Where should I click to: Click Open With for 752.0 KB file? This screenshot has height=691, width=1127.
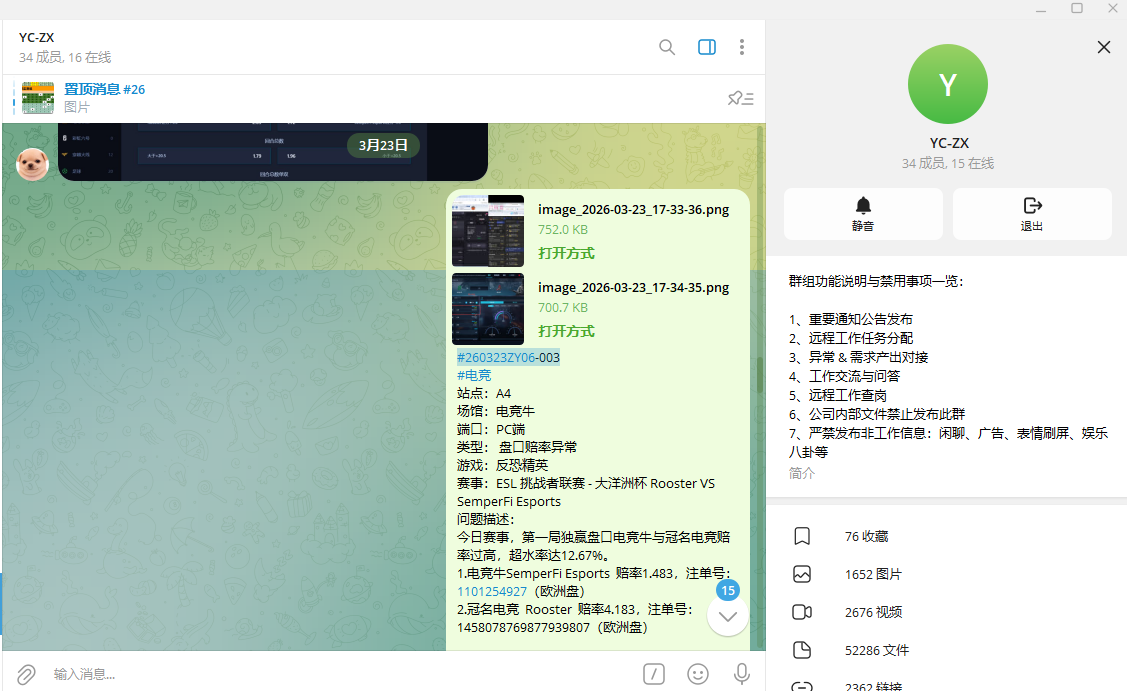click(x=566, y=253)
